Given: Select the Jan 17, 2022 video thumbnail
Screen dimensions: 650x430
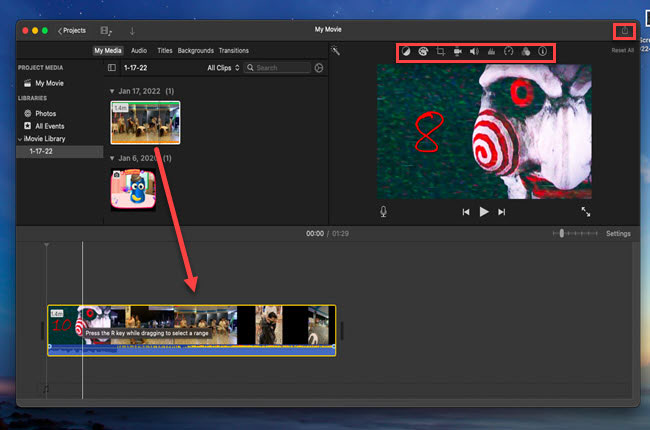Looking at the screenshot, I should 145,123.
